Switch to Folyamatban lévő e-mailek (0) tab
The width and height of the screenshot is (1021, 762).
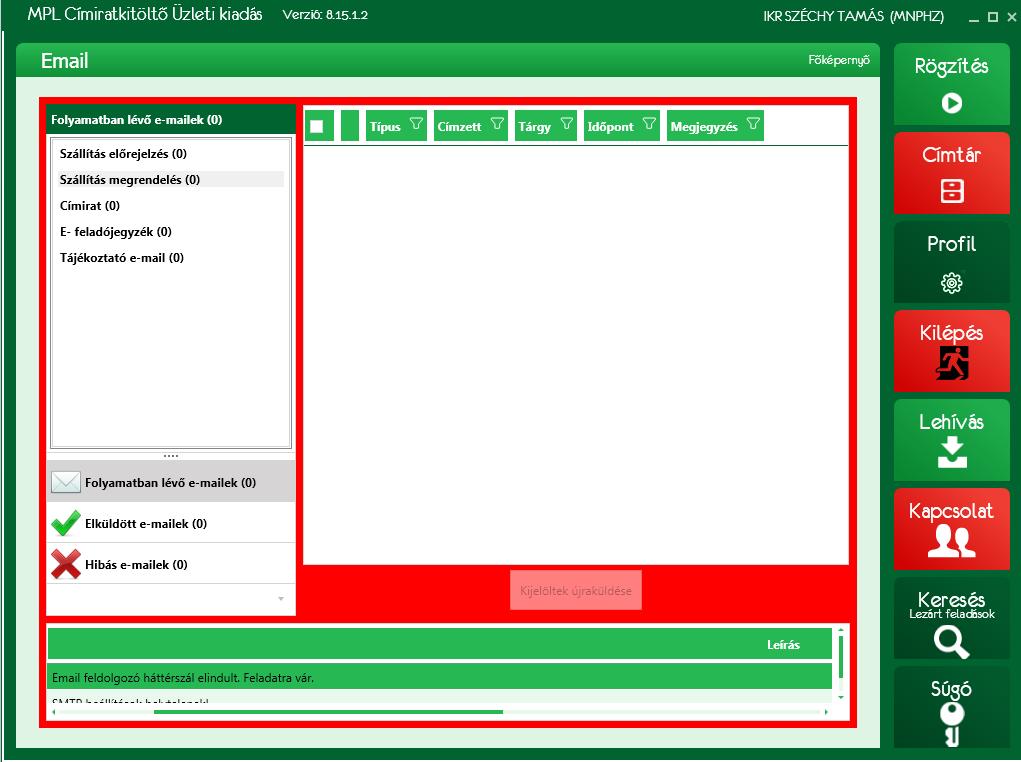point(171,483)
